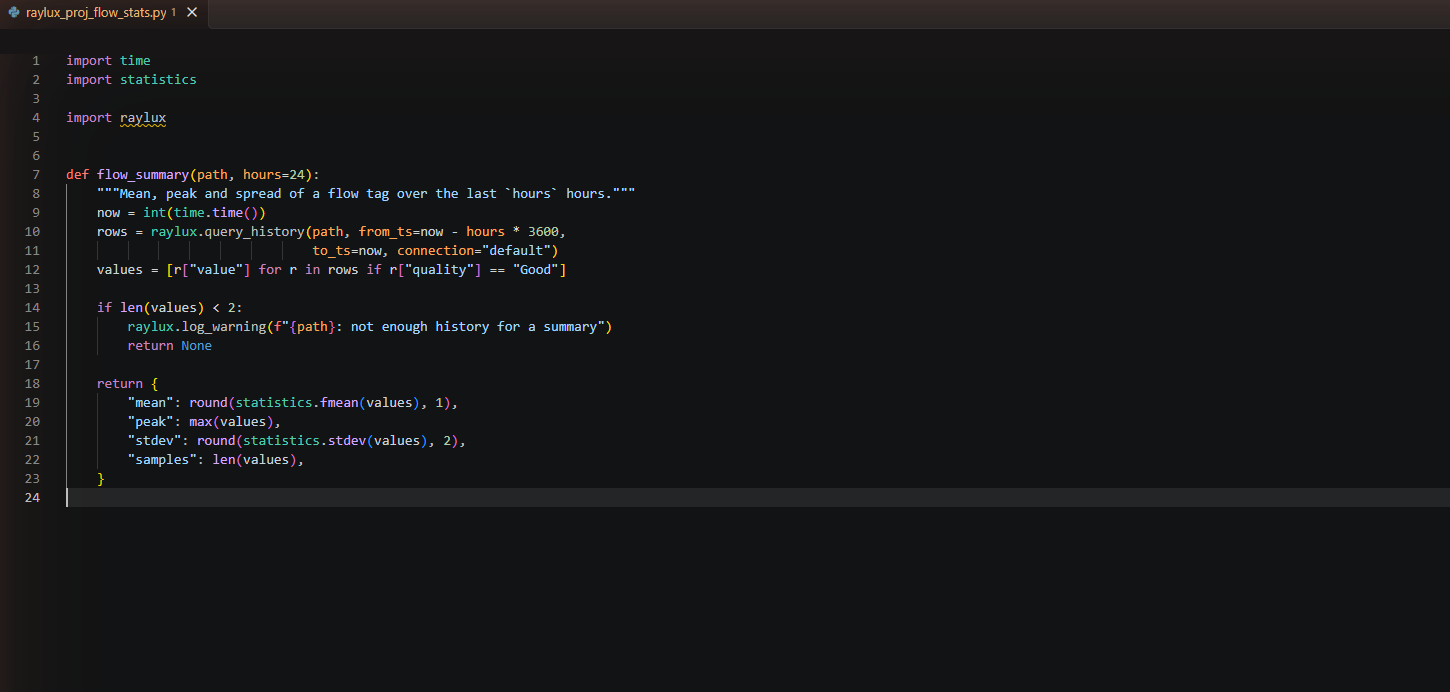
Task: Click the underlined 'raylux' import on line 4
Action: 143,117
